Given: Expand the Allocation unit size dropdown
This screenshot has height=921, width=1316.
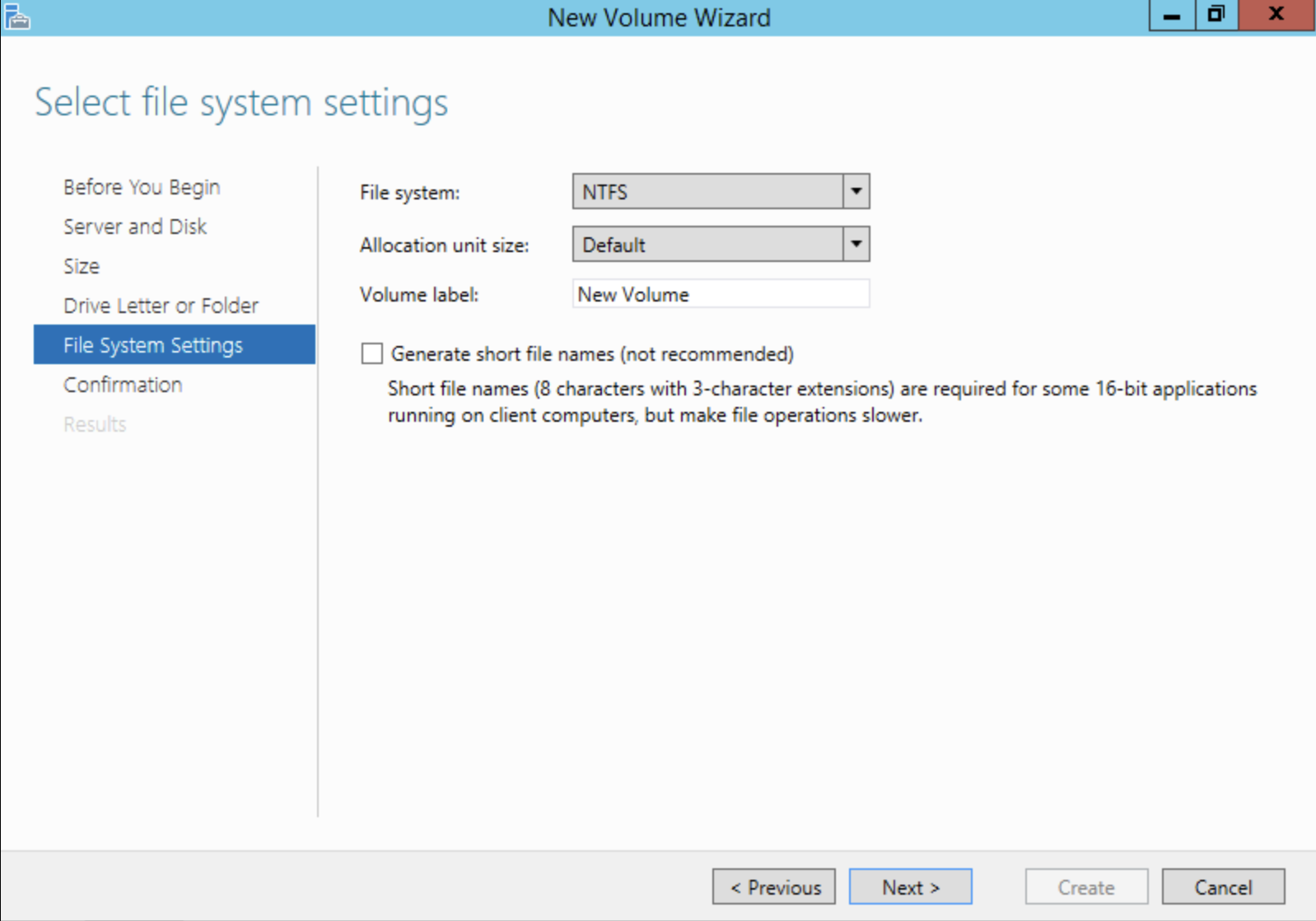Looking at the screenshot, I should [x=856, y=245].
